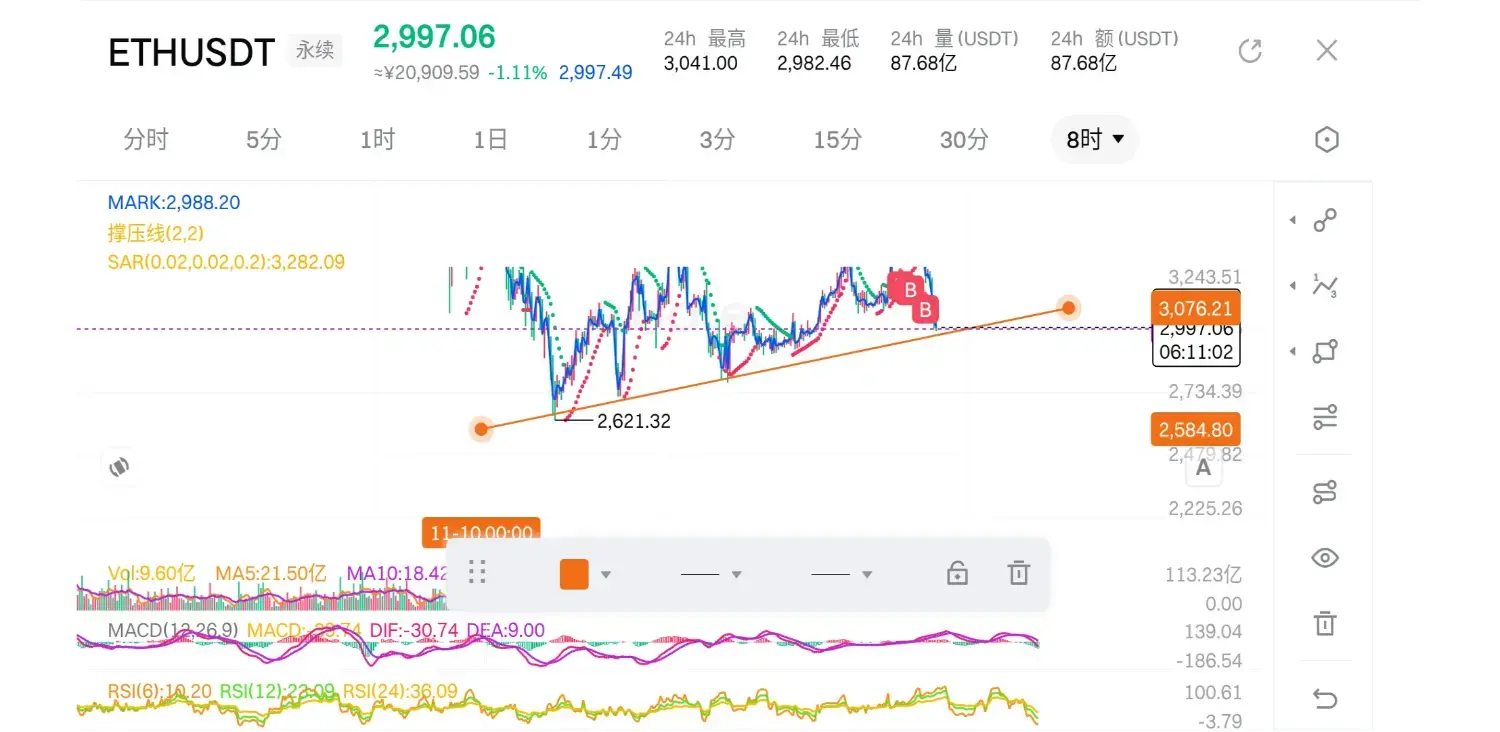Close the ETHUSDT chart view
1500x732 pixels.
click(x=1327, y=51)
